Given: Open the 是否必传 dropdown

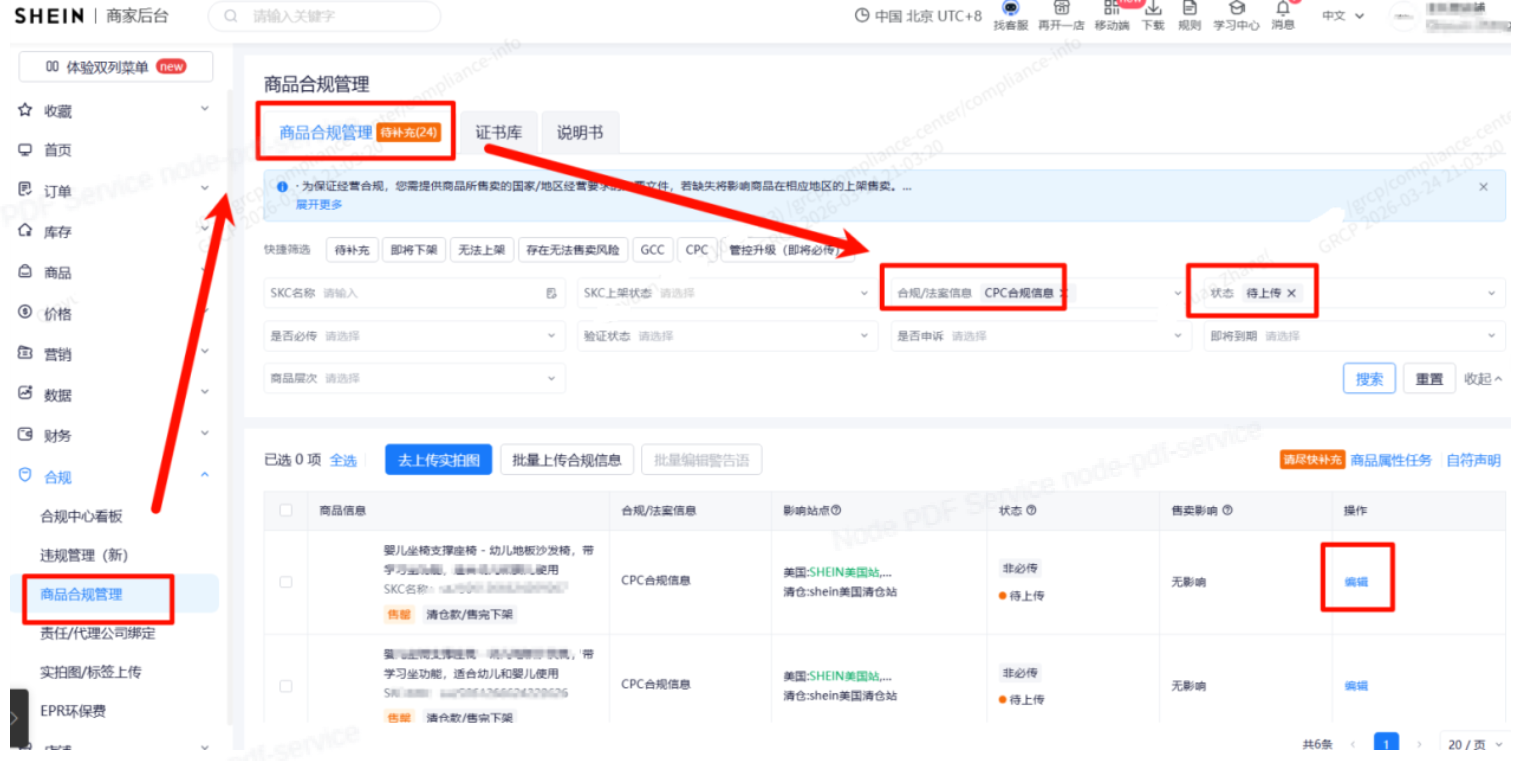Looking at the screenshot, I should coord(414,336).
